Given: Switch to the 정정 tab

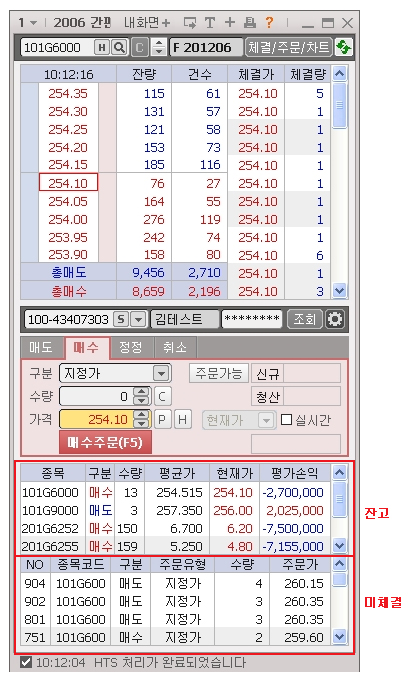Looking at the screenshot, I should point(131,347).
